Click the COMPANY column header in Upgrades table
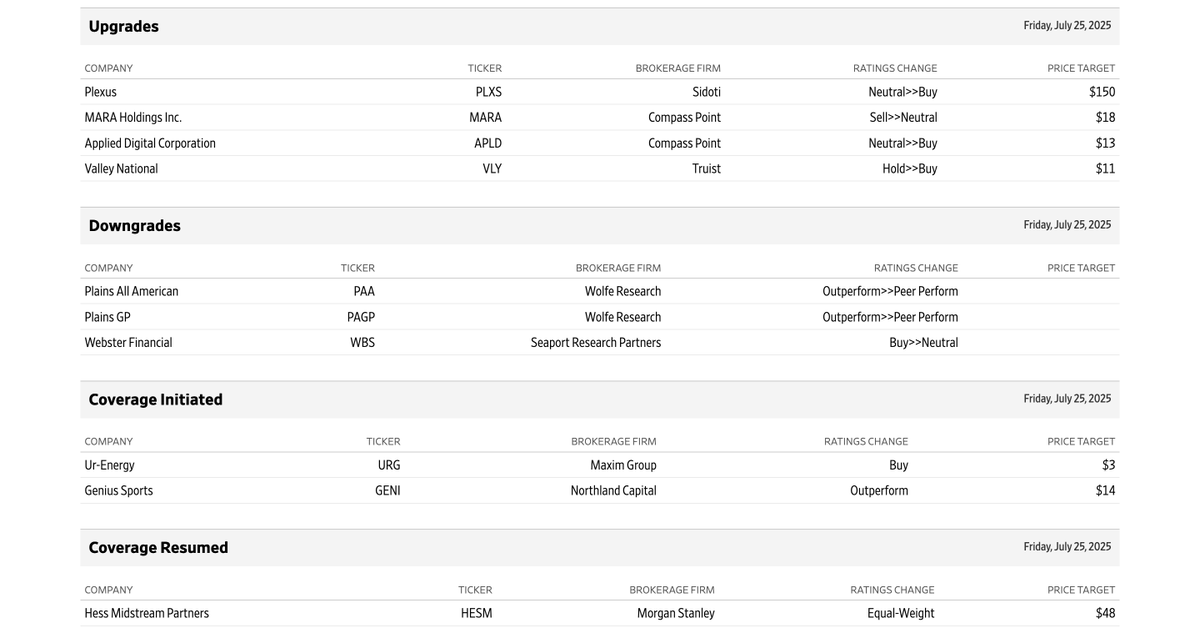 (109, 69)
